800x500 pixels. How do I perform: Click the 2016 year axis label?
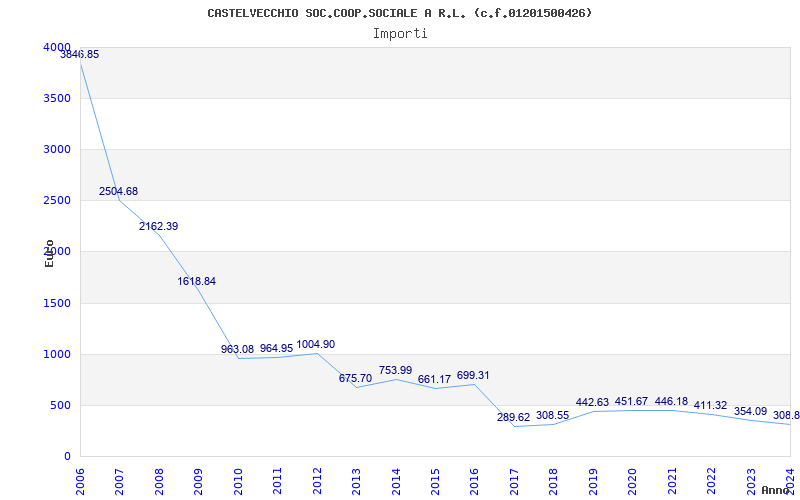click(474, 482)
